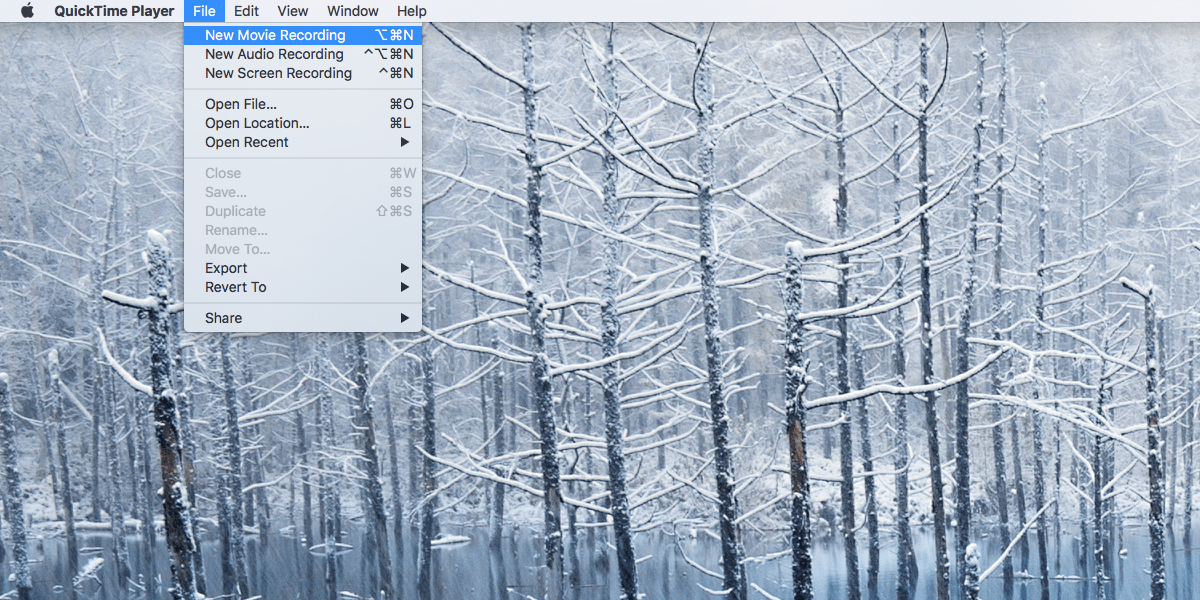Open the Edit menu
1200x600 pixels.
[246, 11]
